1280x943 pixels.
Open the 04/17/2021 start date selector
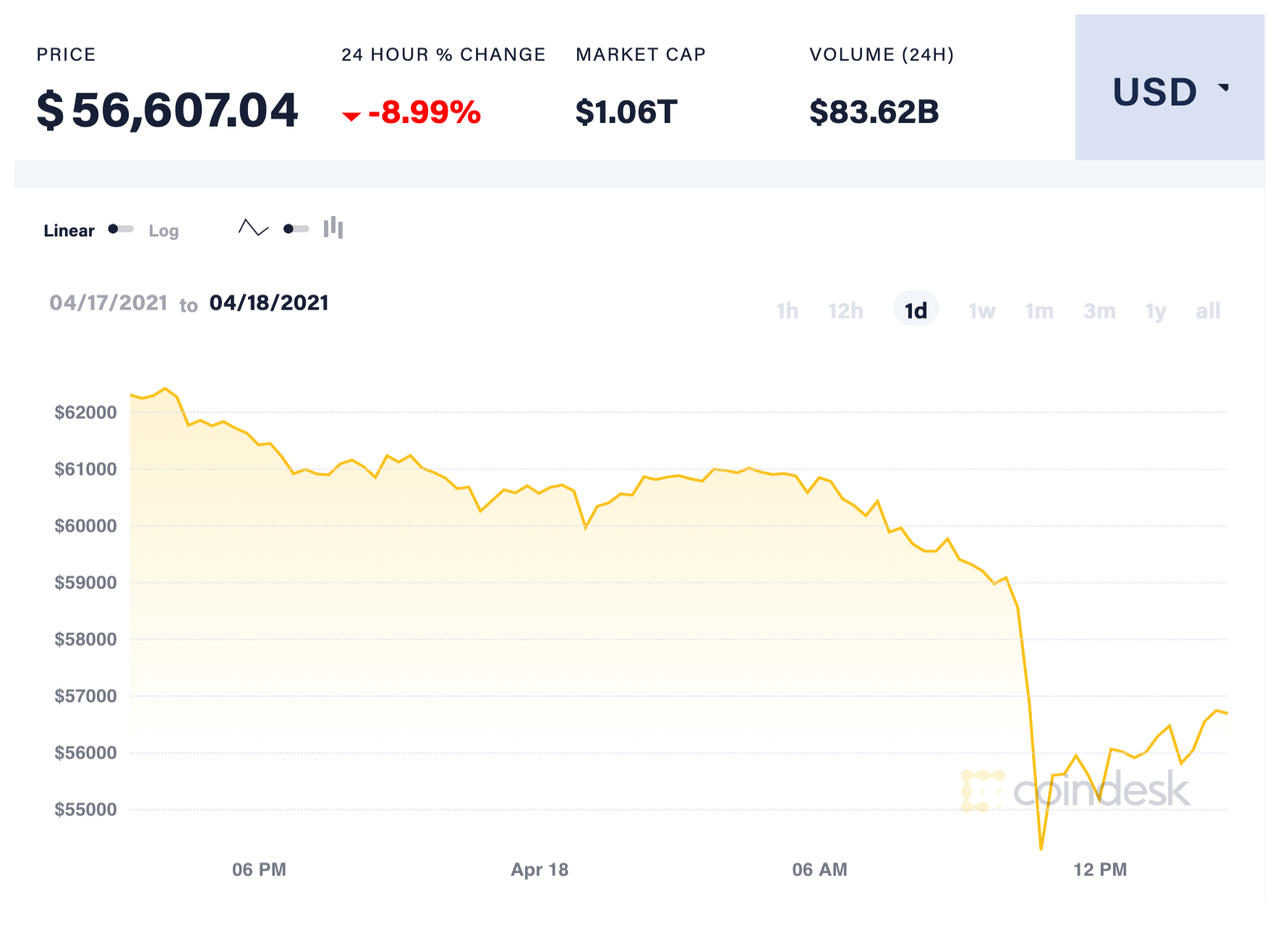[x=110, y=303]
